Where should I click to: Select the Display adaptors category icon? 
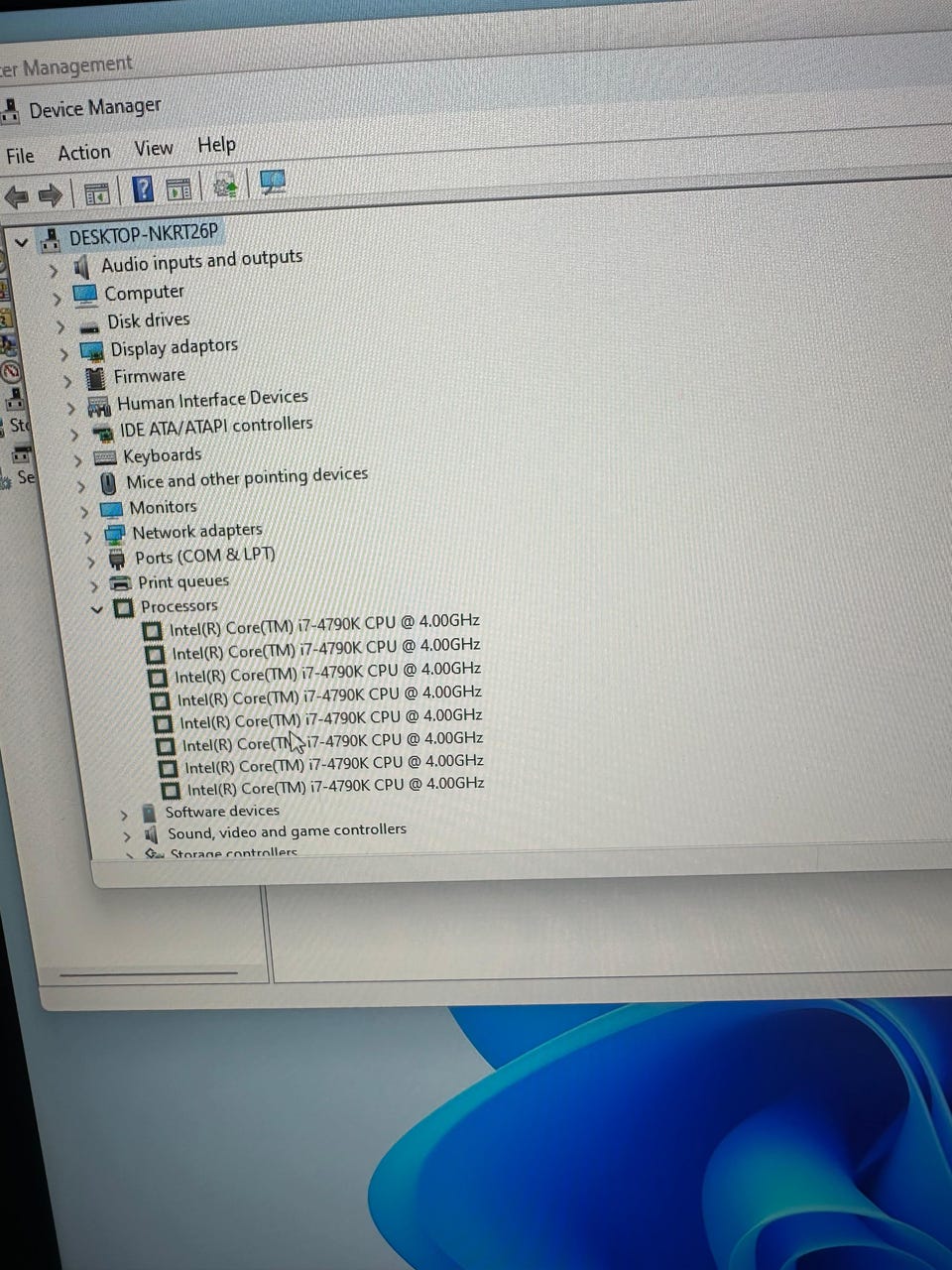click(92, 351)
